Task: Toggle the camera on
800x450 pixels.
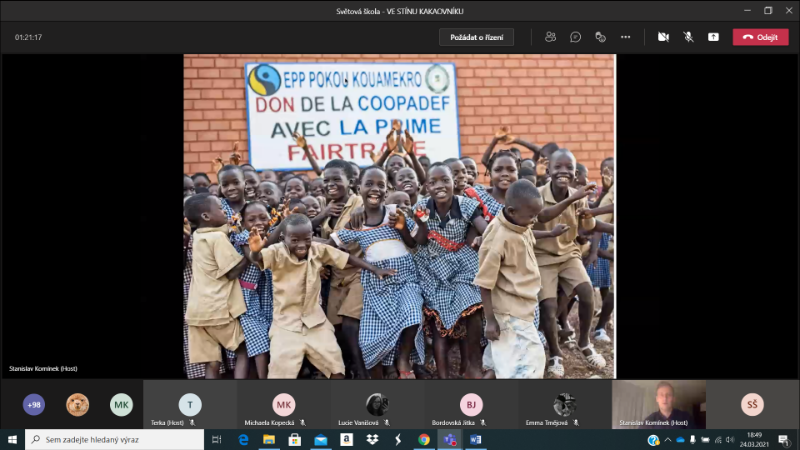Action: [x=662, y=37]
